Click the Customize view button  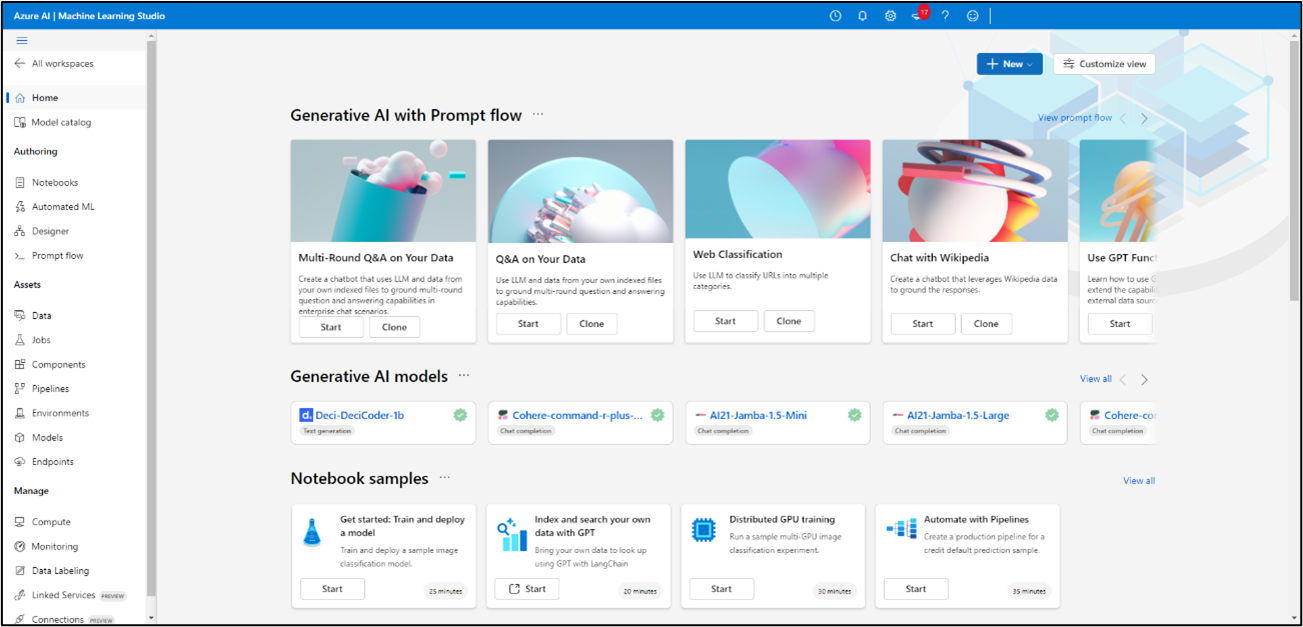click(x=1104, y=64)
